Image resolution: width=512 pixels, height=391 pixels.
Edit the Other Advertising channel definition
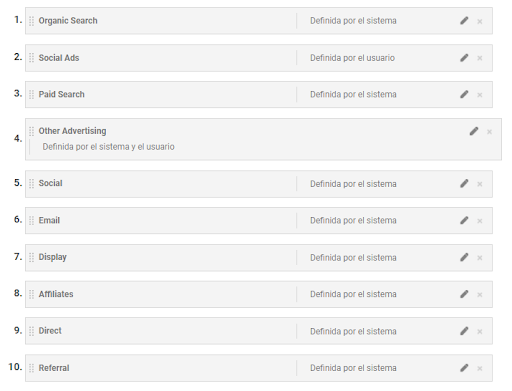[x=474, y=131]
